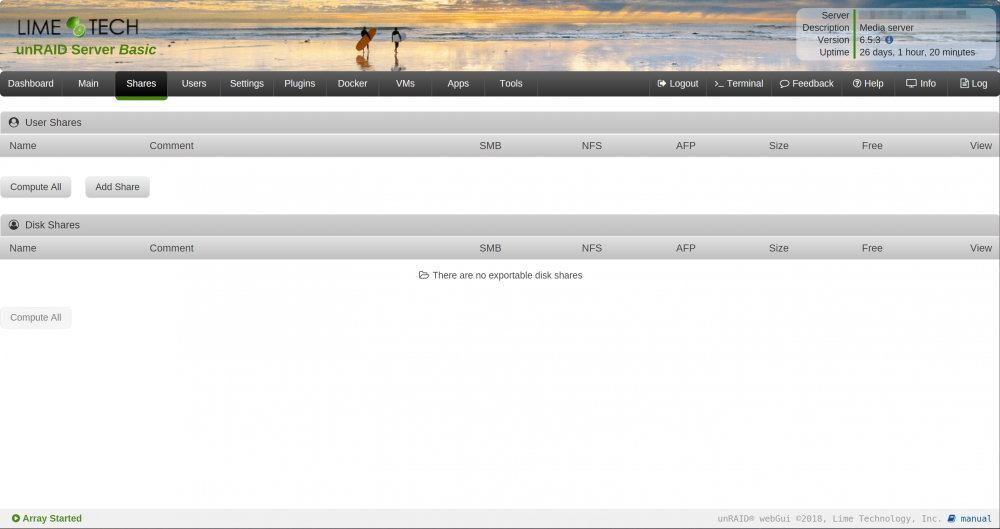Open the manual link in footer
Screen dimensions: 1000x529
(x=976, y=519)
